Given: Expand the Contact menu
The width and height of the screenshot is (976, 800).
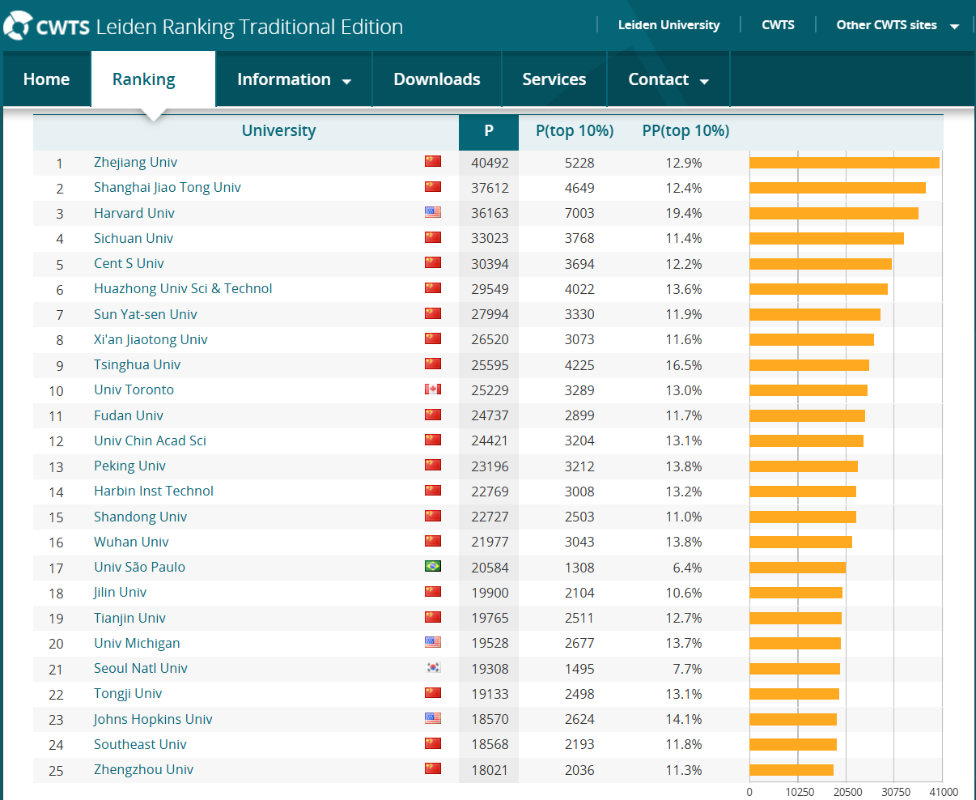Looking at the screenshot, I should tap(668, 80).
